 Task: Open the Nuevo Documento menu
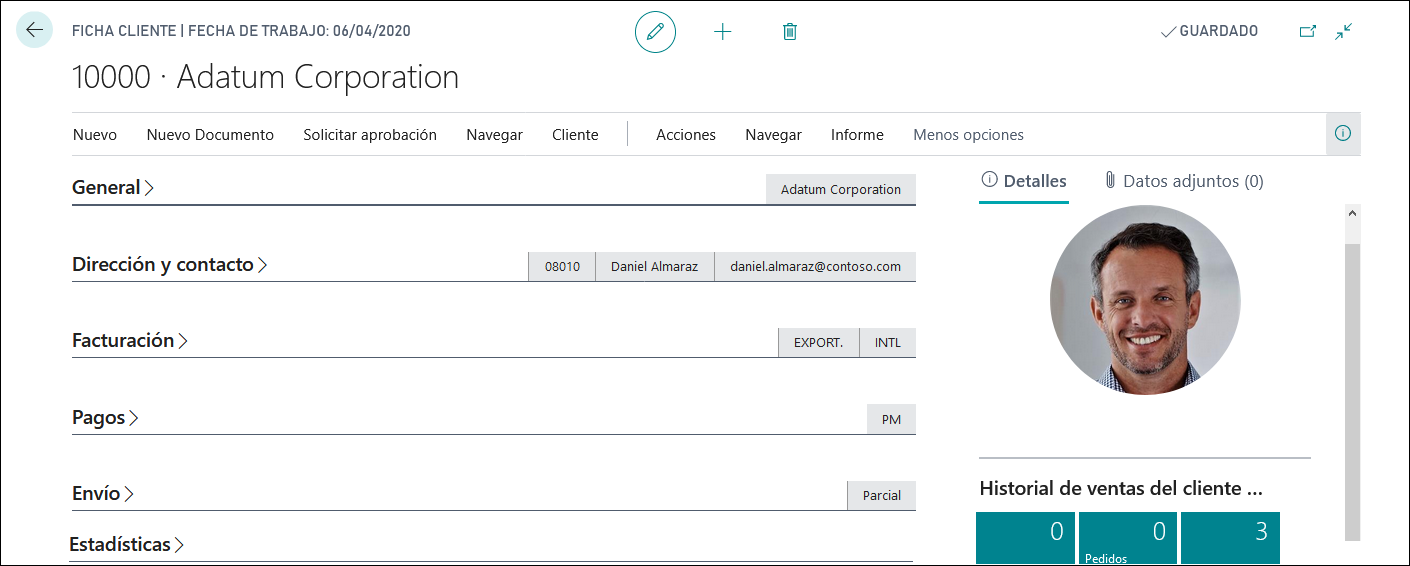point(210,135)
